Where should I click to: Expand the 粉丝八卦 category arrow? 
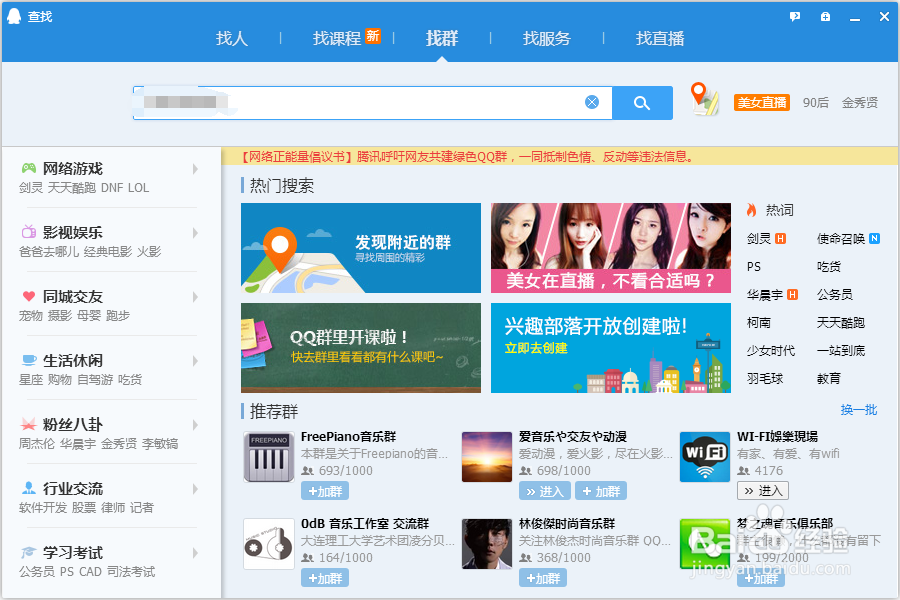point(195,425)
